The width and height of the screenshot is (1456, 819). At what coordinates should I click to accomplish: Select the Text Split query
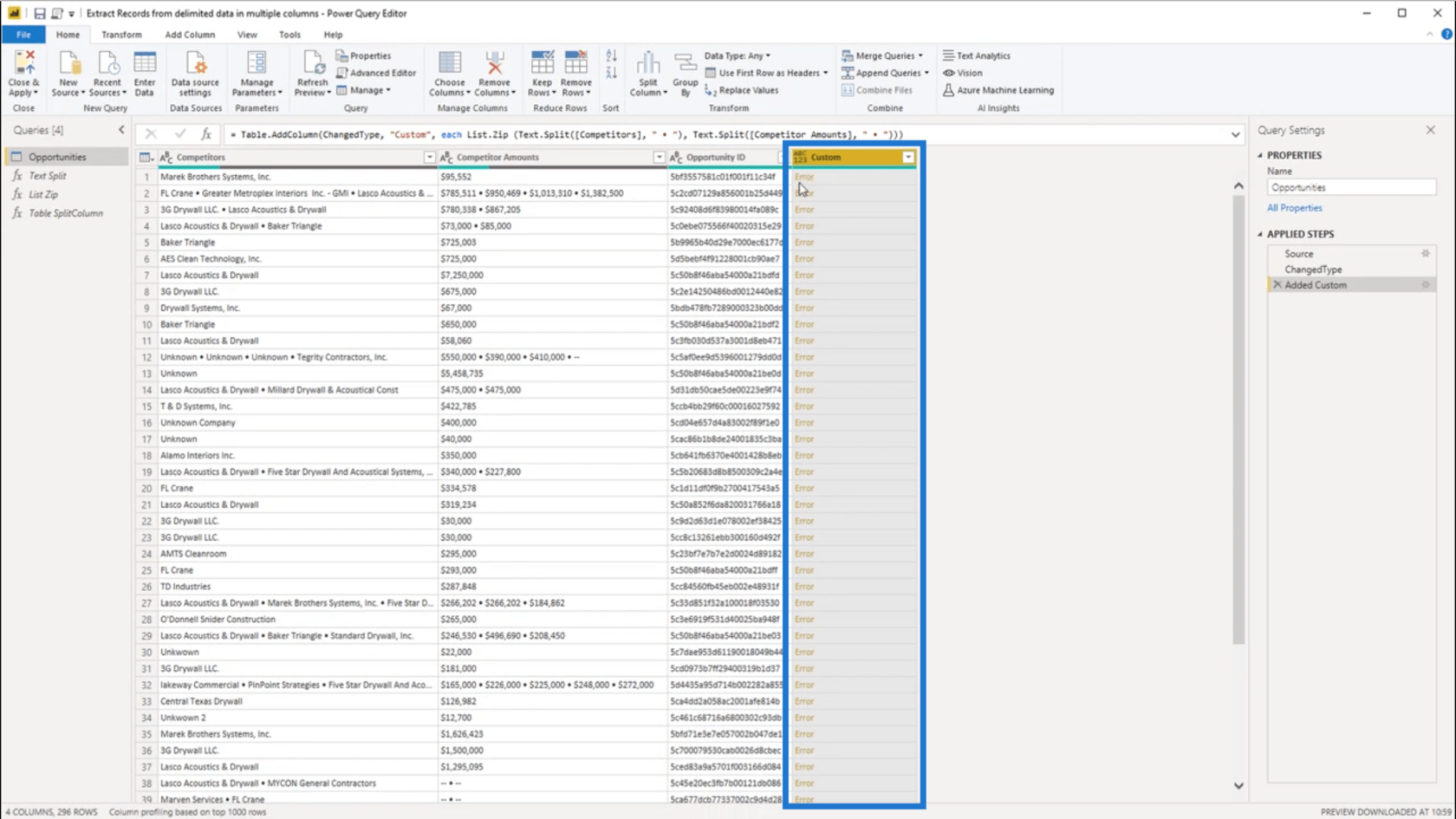click(x=48, y=176)
